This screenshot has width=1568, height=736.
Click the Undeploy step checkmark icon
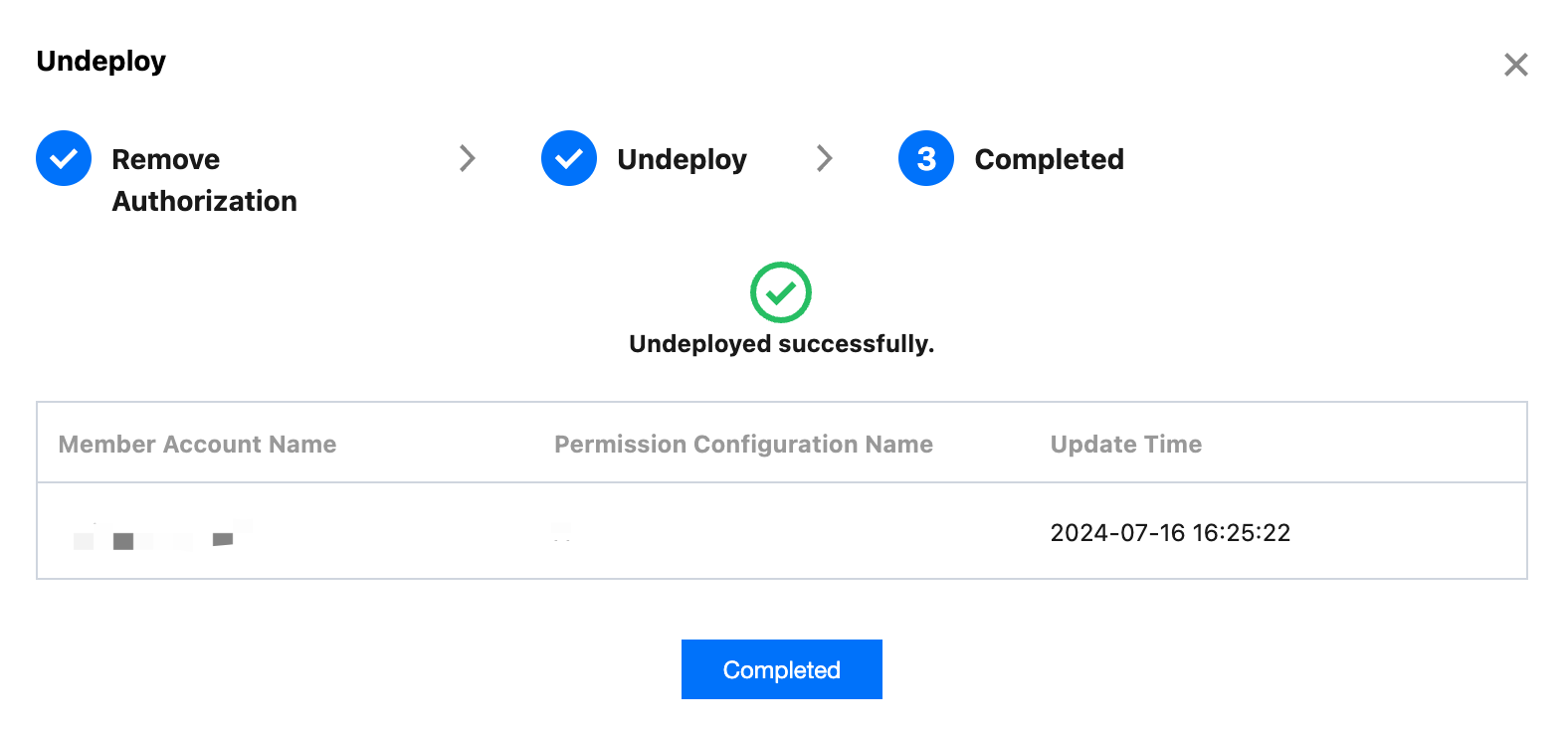coord(569,158)
